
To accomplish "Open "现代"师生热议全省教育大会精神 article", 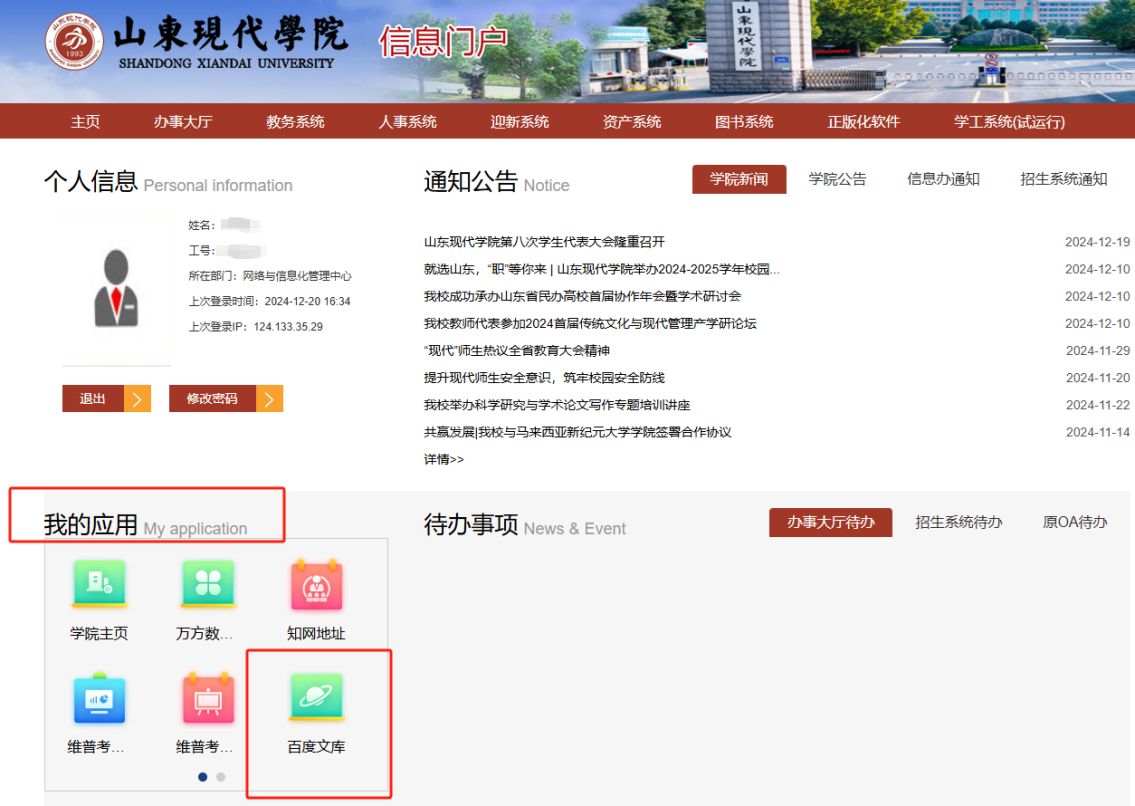I will pos(517,350).
